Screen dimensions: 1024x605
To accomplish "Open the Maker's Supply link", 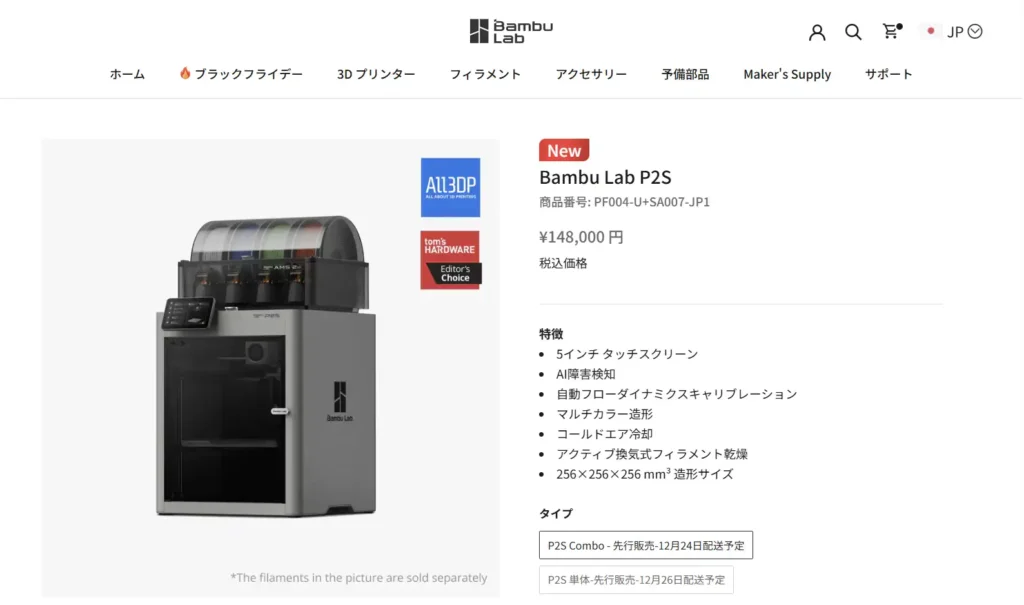I will pos(787,74).
